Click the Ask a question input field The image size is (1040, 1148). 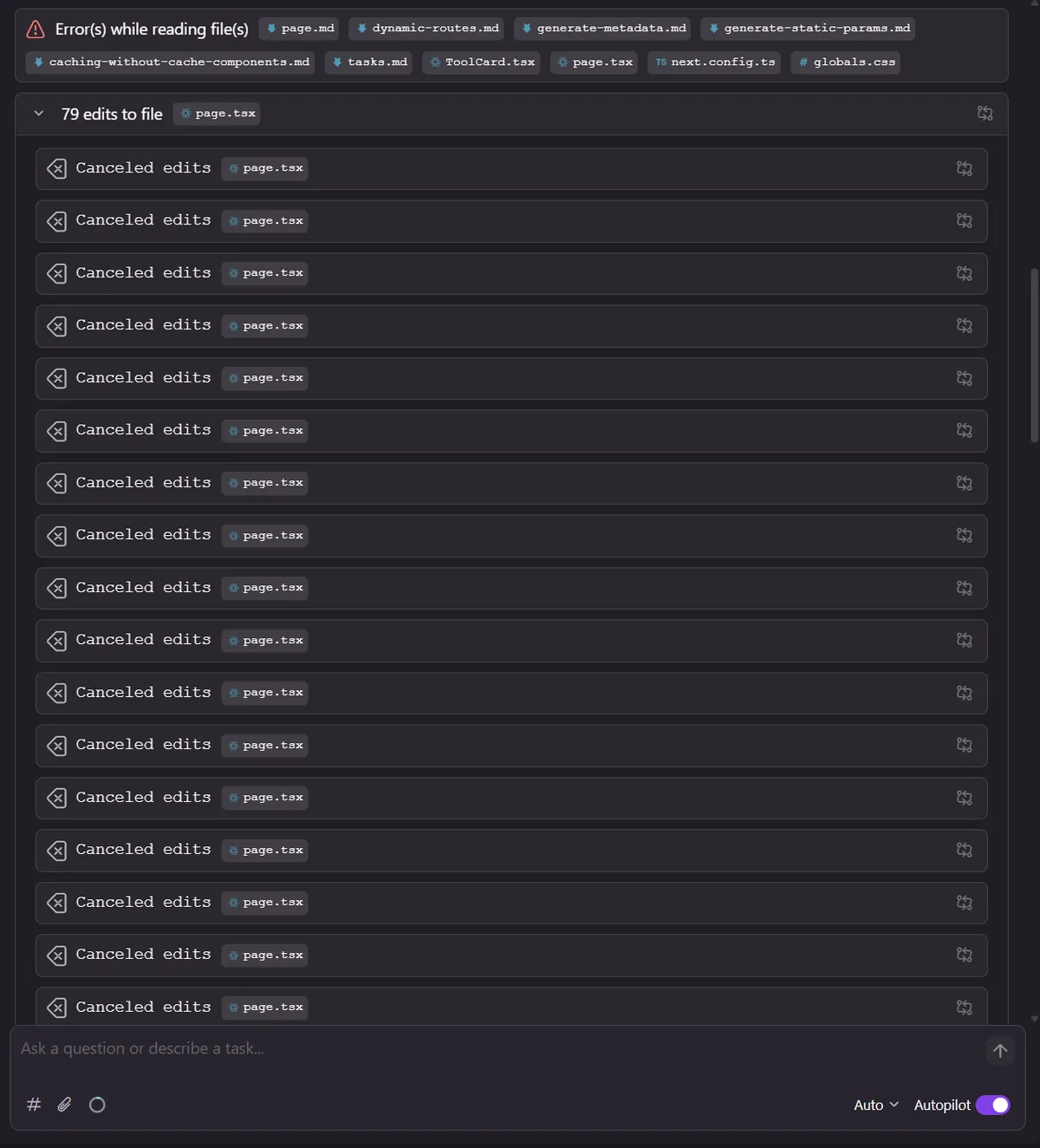pos(347,1048)
